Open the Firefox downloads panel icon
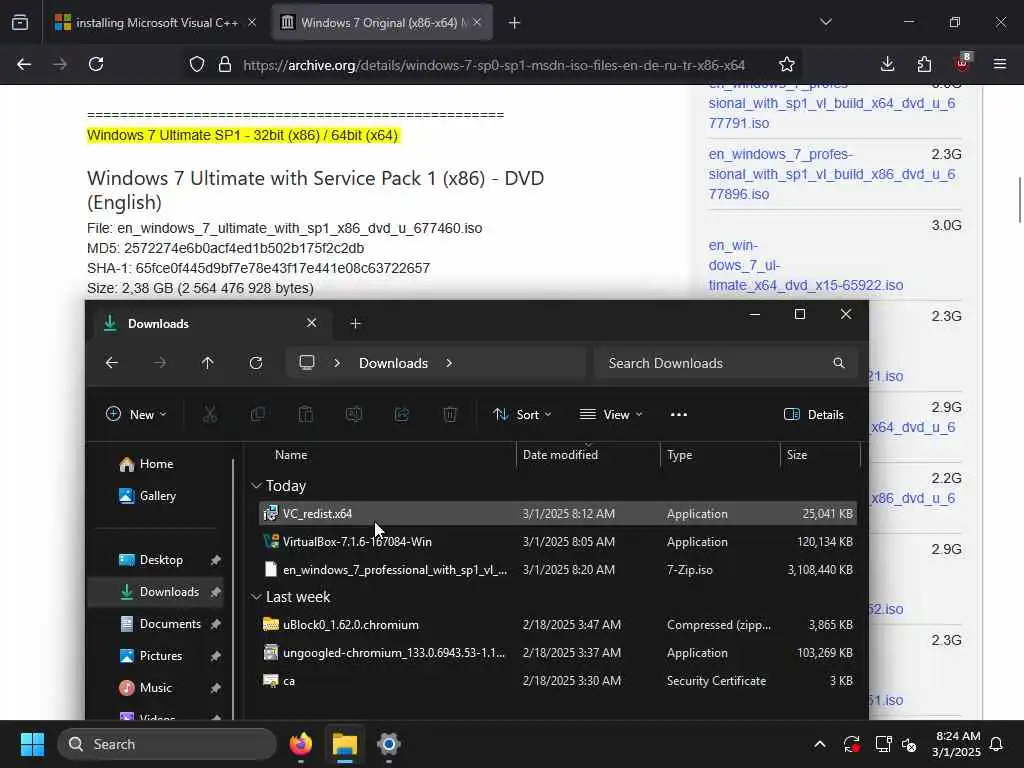 point(888,64)
